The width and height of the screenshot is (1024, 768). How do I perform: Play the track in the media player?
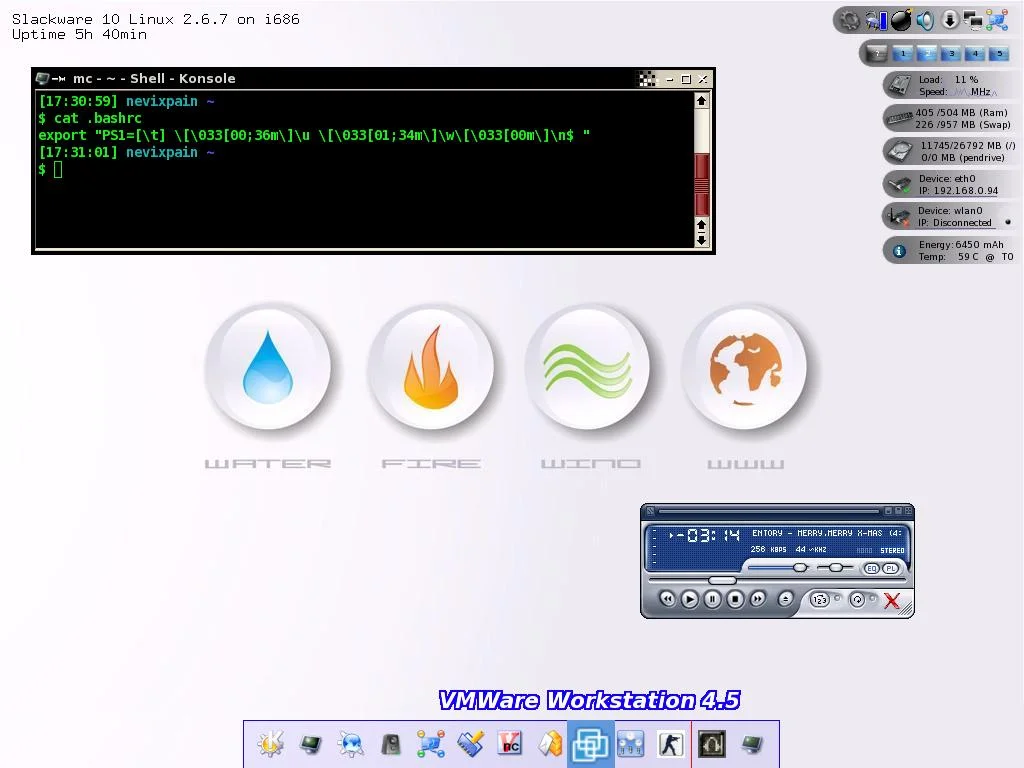tap(690, 599)
